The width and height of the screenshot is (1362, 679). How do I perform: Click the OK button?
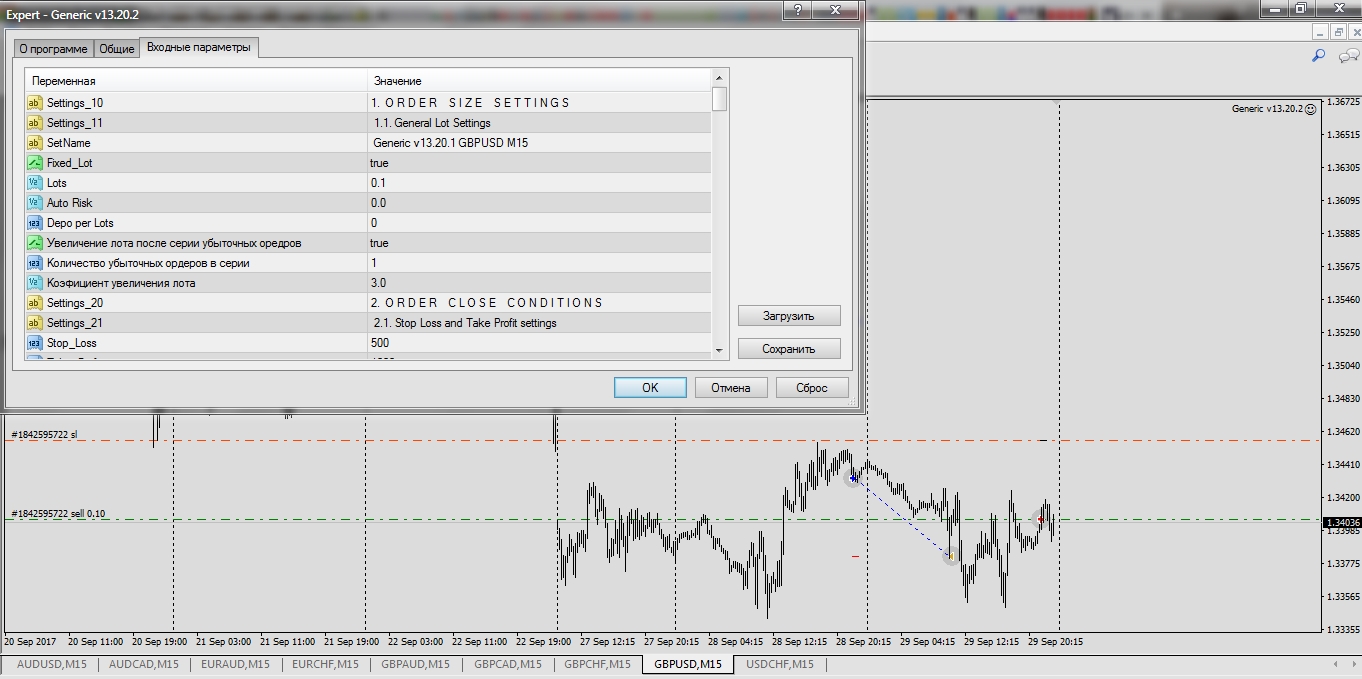[x=650, y=388]
